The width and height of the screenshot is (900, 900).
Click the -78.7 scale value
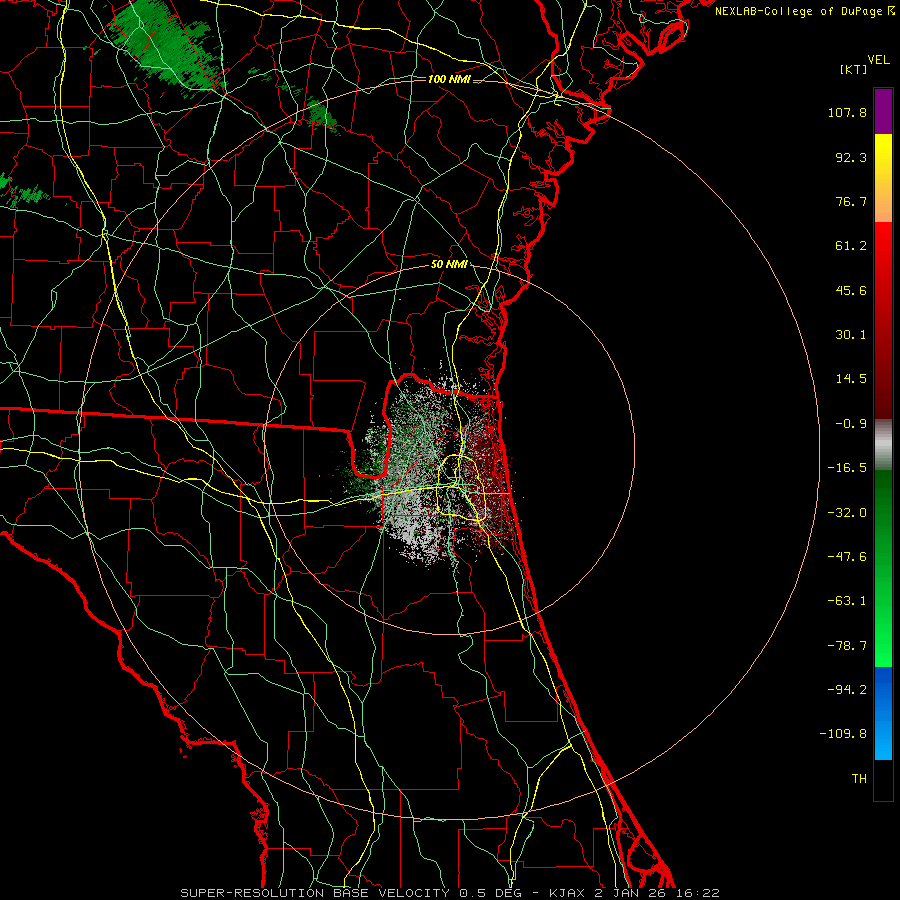(x=847, y=646)
